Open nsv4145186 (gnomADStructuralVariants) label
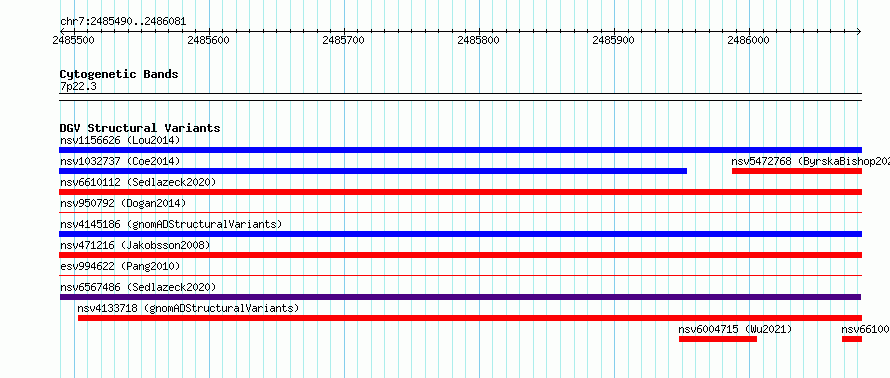890x378 pixels. click(171, 224)
